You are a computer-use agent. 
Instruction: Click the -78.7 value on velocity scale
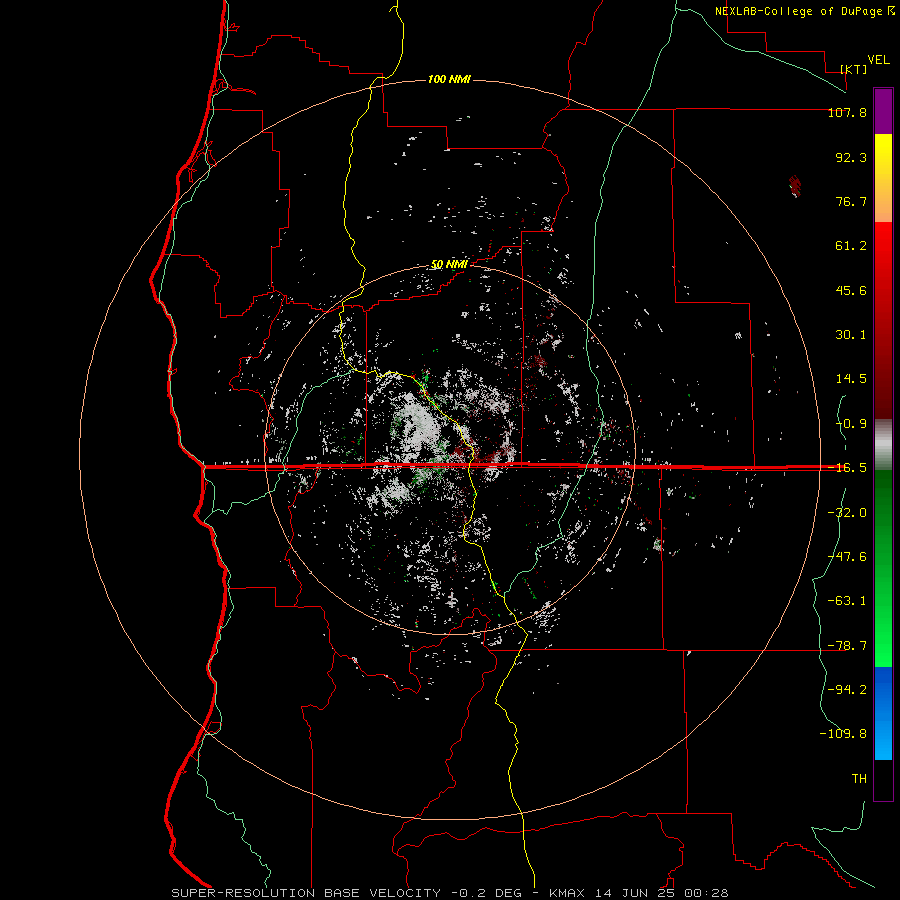point(847,646)
